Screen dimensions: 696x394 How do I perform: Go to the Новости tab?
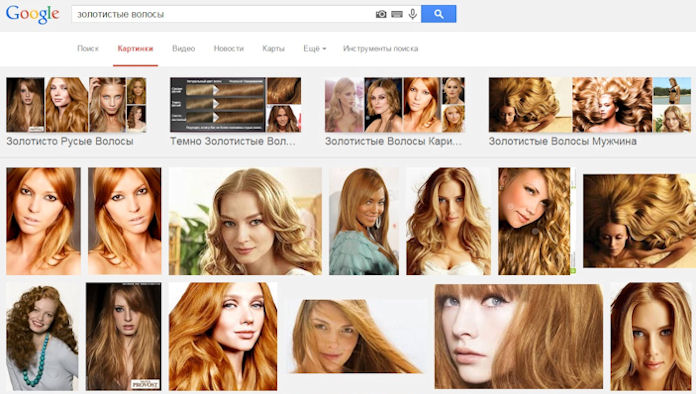[229, 48]
